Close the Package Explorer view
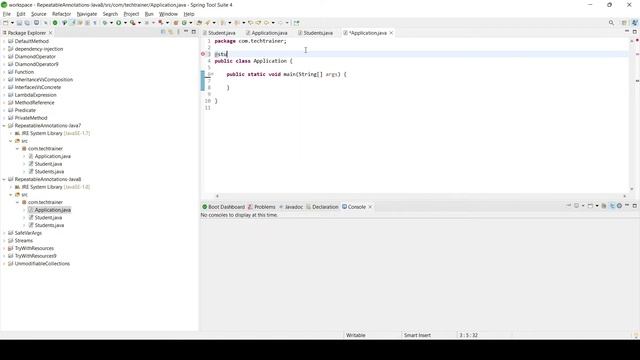Image resolution: width=640 pixels, height=360 pixels. pyautogui.click(x=51, y=33)
